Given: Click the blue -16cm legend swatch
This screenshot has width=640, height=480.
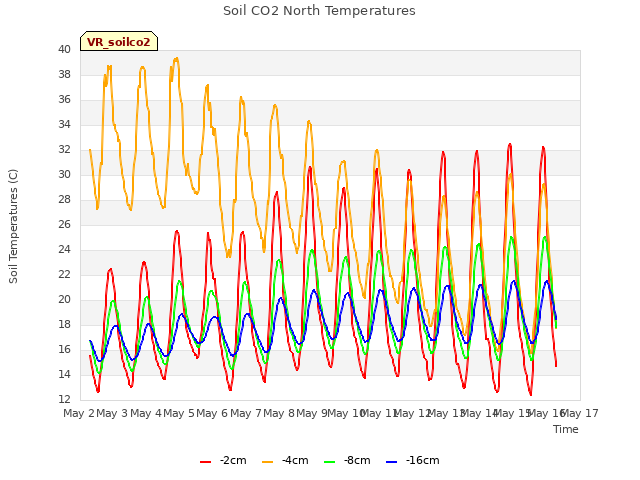Looking at the screenshot, I should click(x=391, y=461).
